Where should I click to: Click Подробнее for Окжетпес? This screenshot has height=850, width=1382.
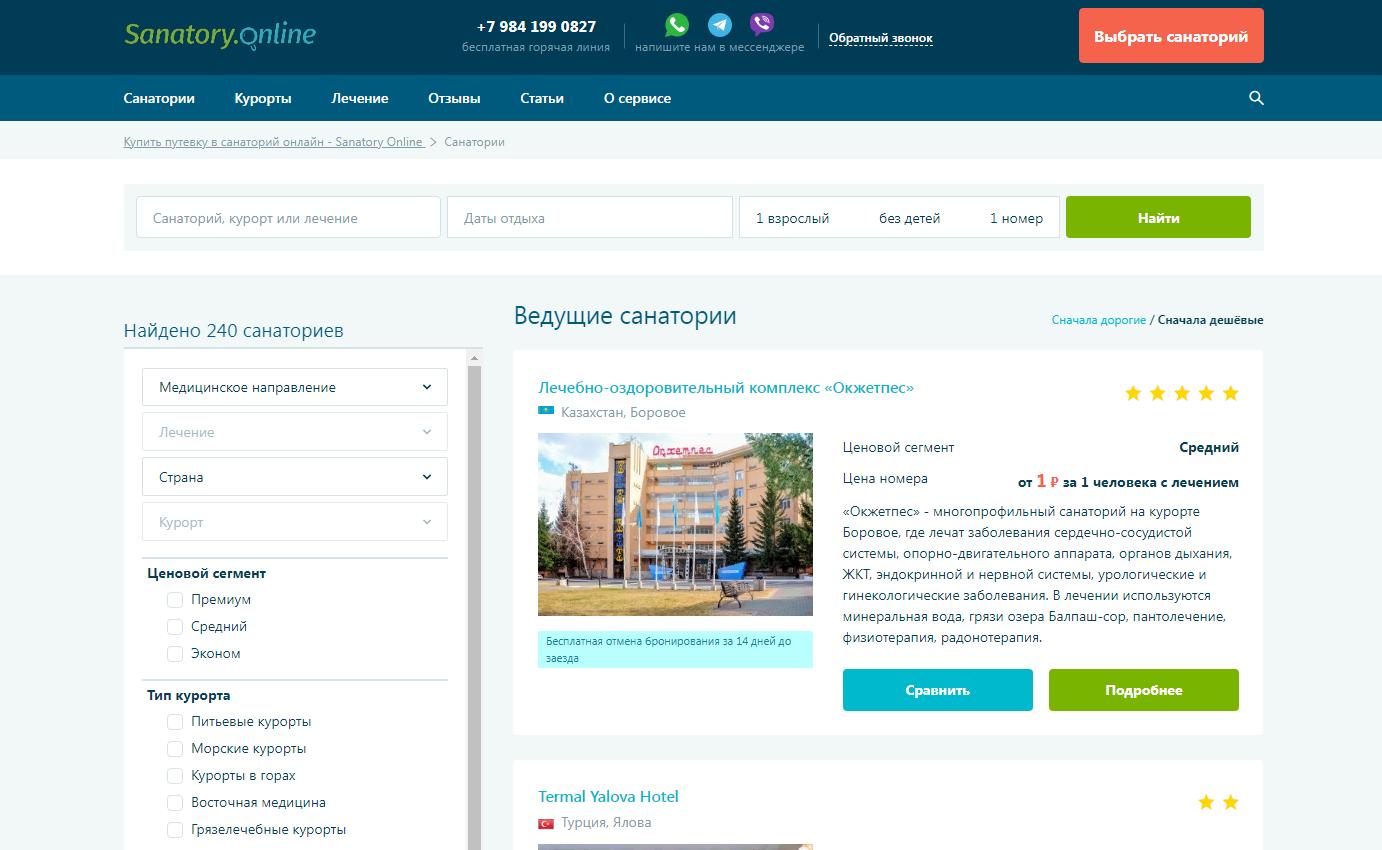click(1144, 690)
